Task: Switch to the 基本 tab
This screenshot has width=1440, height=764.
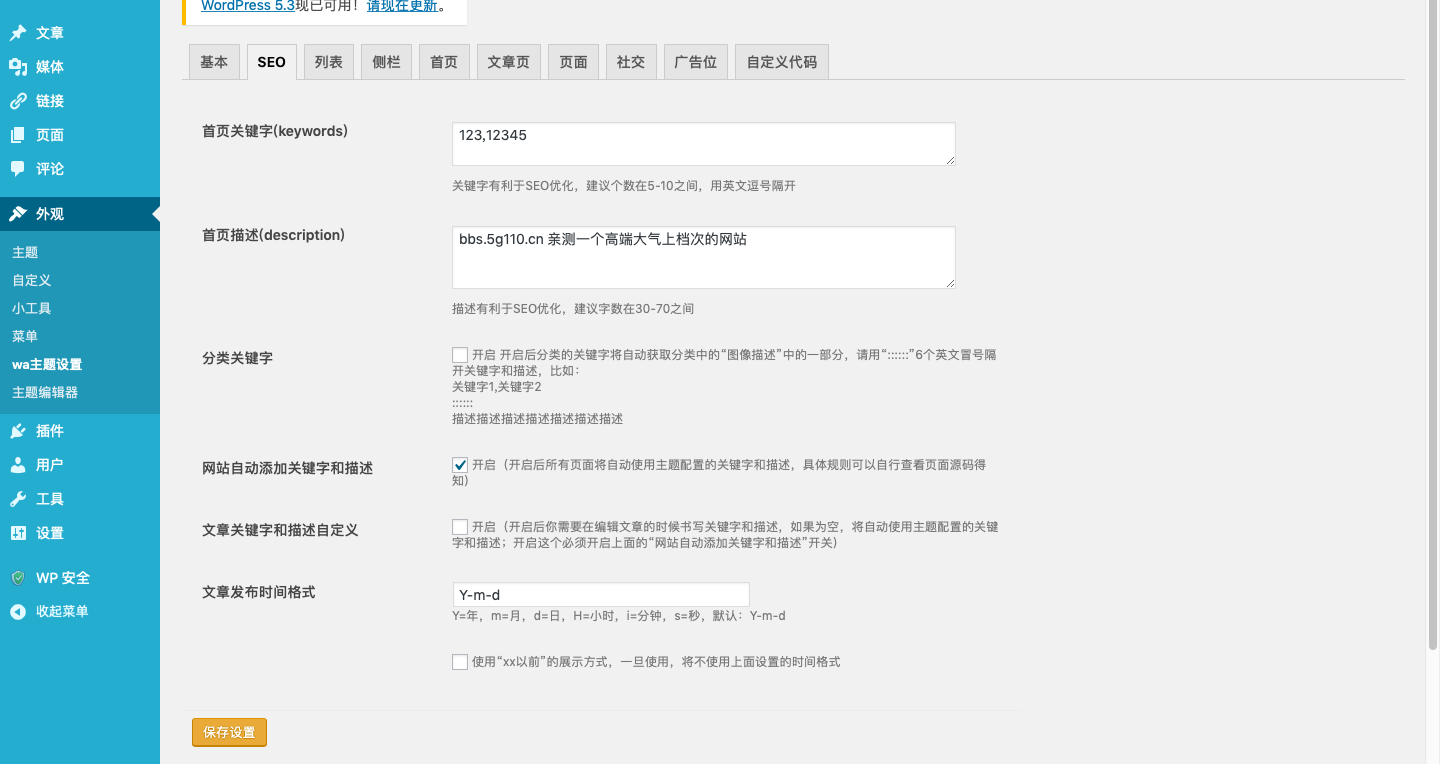Action: point(214,62)
